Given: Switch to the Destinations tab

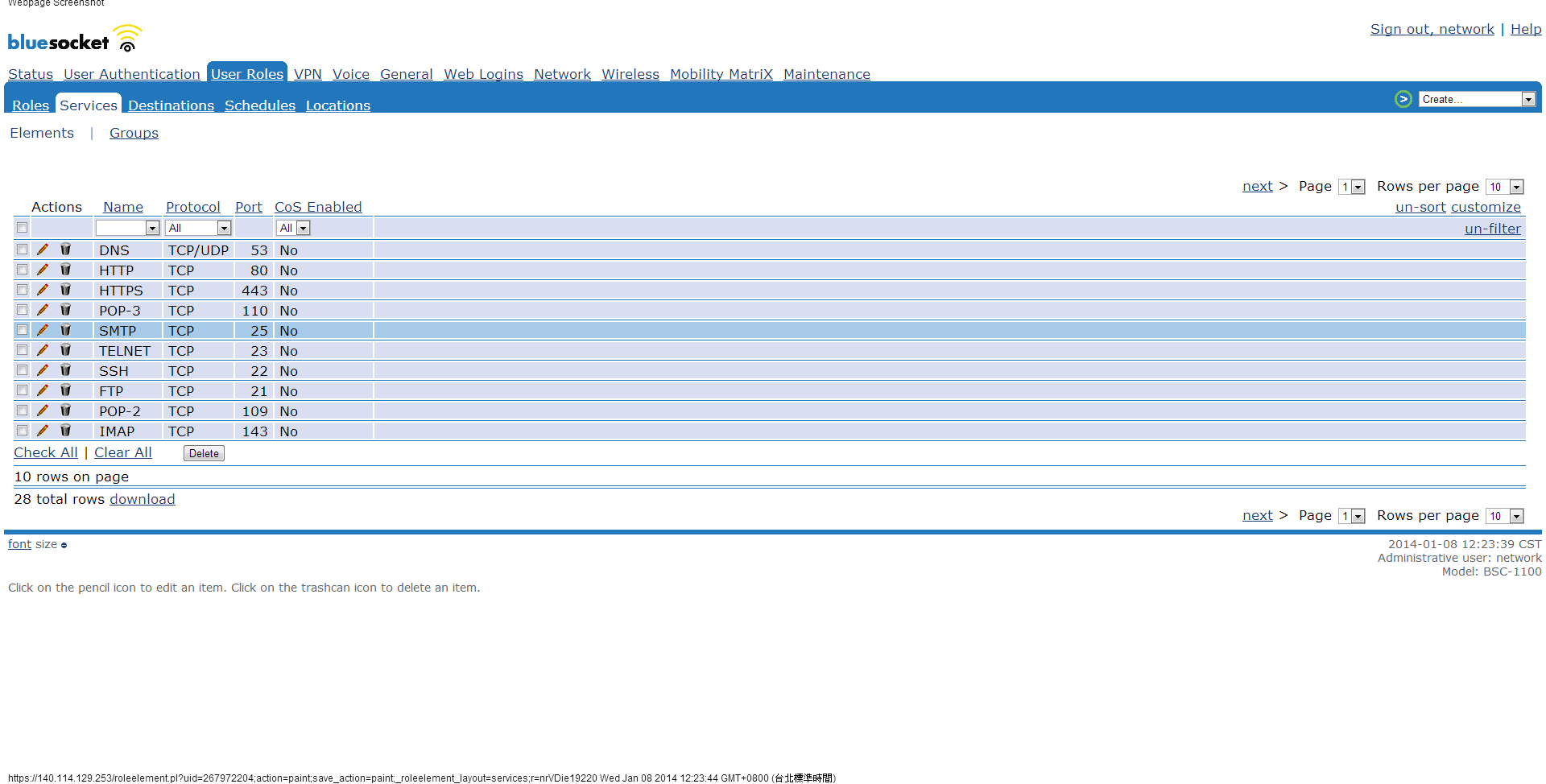Looking at the screenshot, I should pos(171,105).
